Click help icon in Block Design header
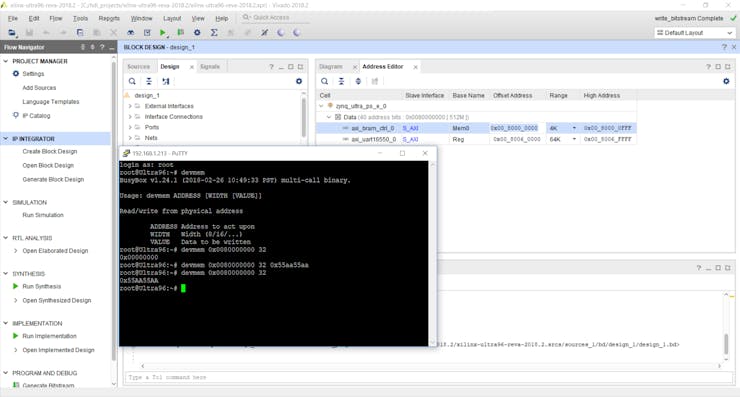Viewport: 740px width, 397px height. (724, 47)
